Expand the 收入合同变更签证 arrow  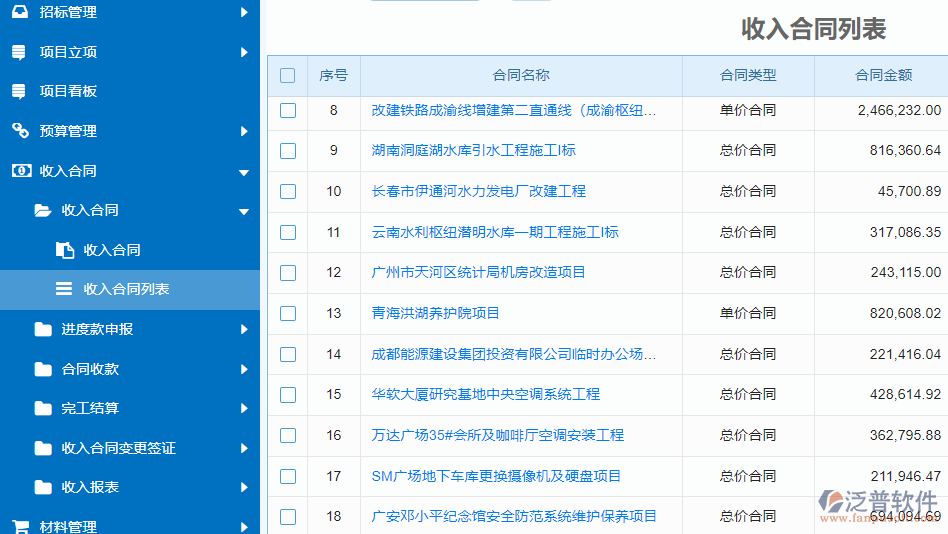pos(244,448)
